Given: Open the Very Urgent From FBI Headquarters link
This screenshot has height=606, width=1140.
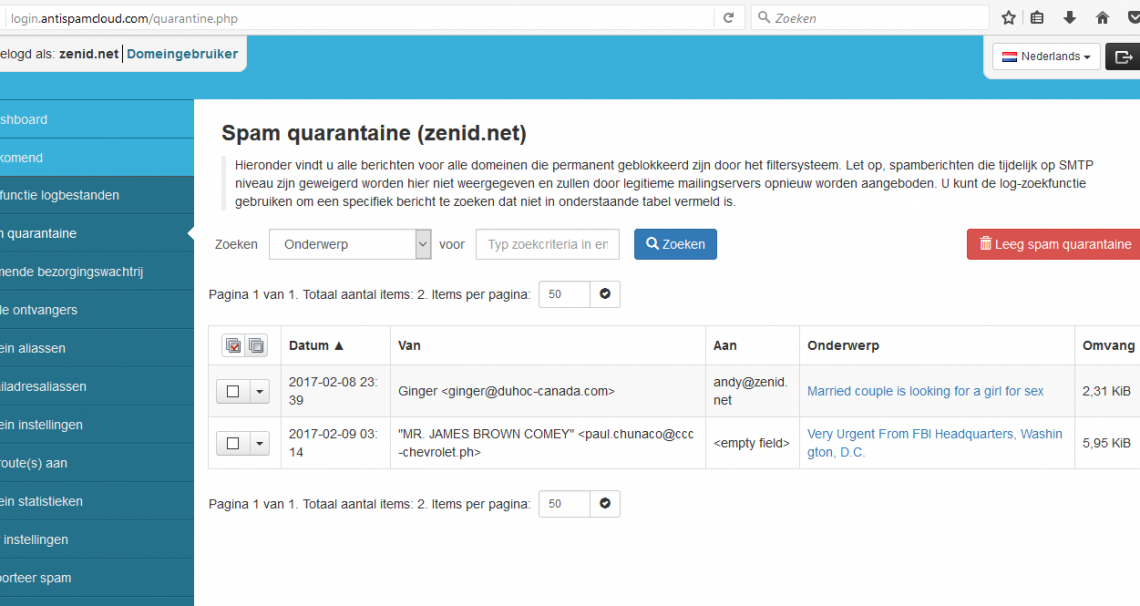Looking at the screenshot, I should 934,443.
